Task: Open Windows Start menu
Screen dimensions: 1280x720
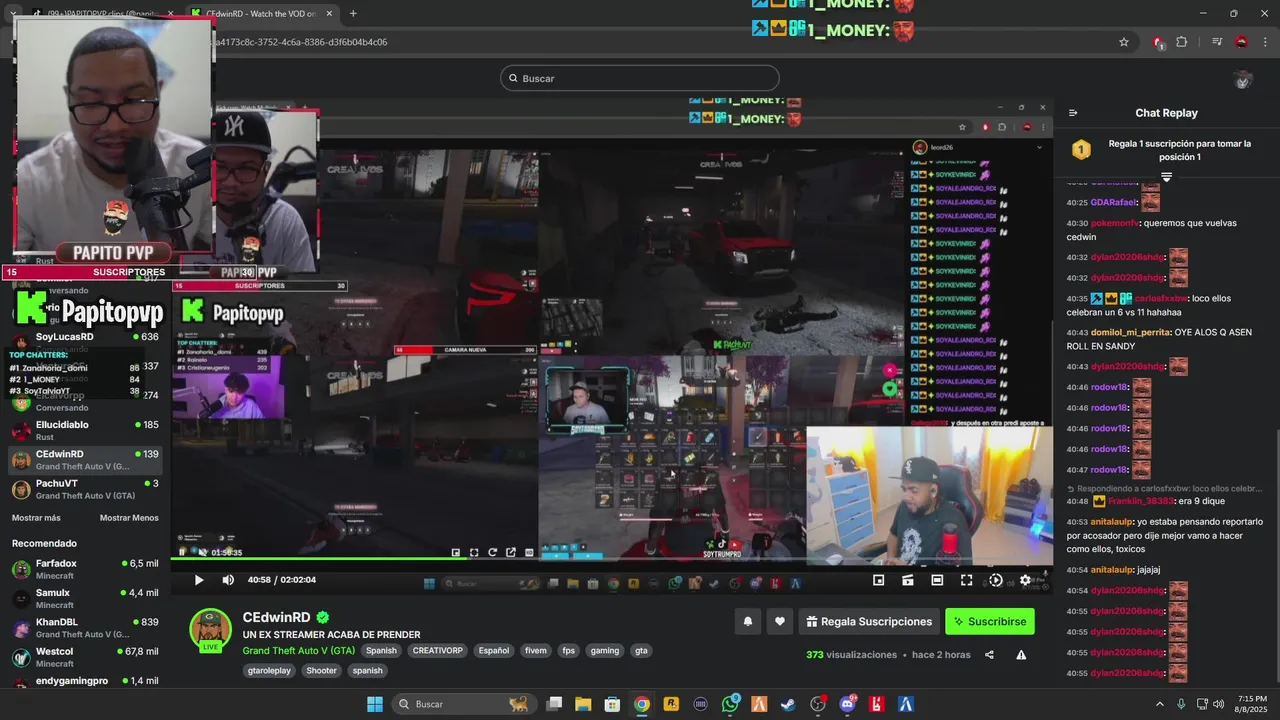Action: (x=375, y=704)
